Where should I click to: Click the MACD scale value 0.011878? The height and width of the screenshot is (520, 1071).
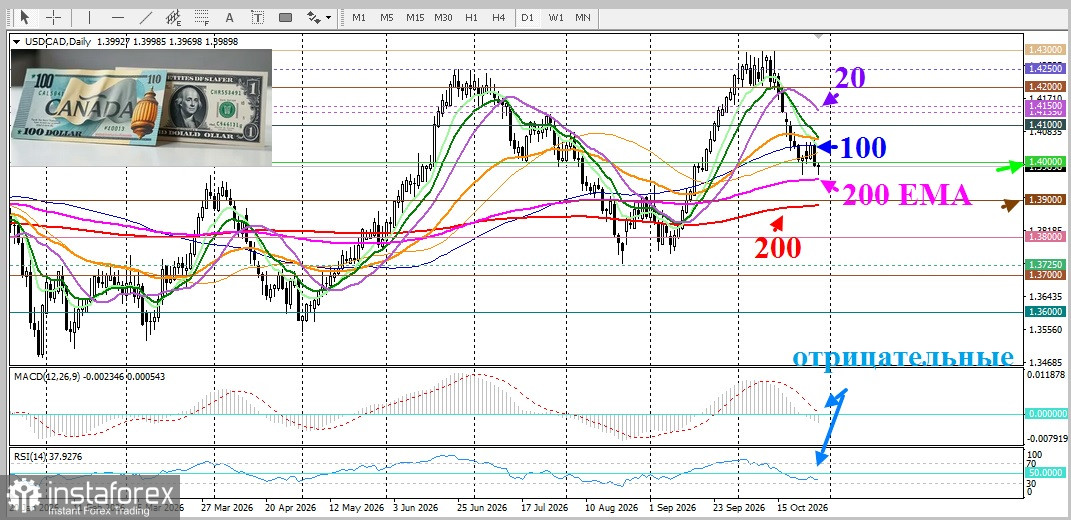pyautogui.click(x=1045, y=374)
